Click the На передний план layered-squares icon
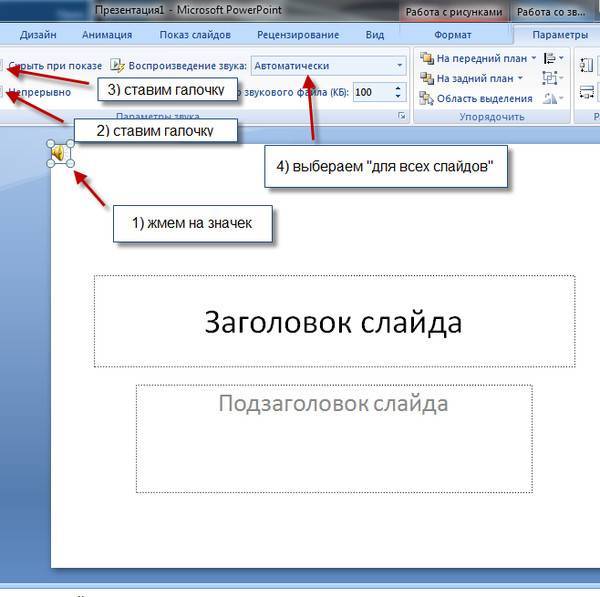This screenshot has width=600, height=597. (427, 58)
